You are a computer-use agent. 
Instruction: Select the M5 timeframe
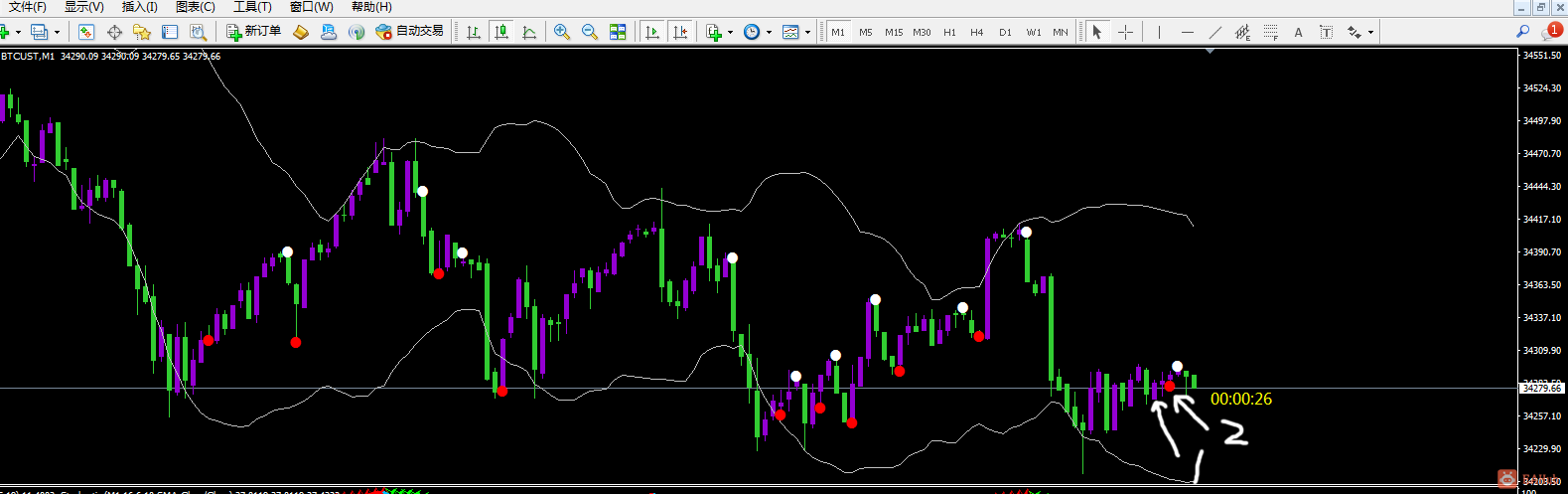[x=866, y=32]
